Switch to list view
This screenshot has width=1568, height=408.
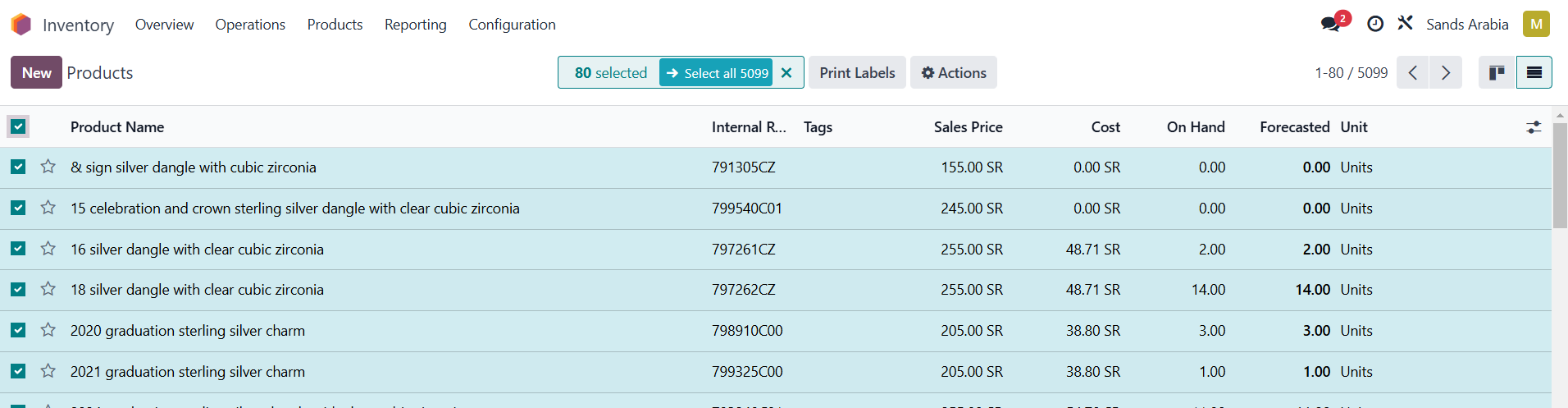pos(1534,73)
